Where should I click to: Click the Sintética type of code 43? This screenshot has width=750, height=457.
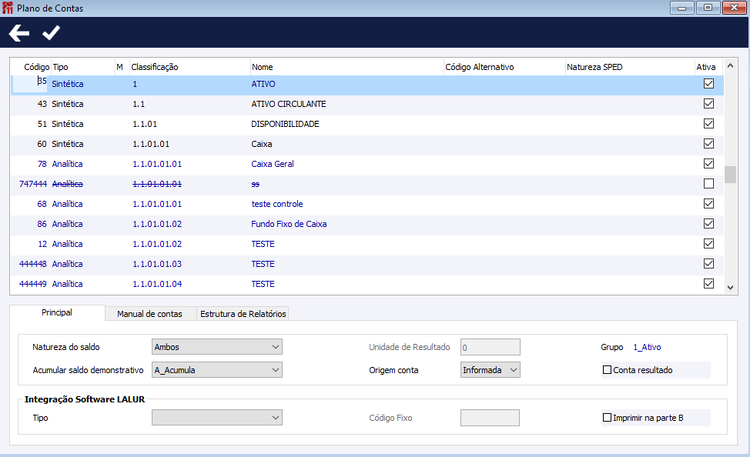coord(67,104)
